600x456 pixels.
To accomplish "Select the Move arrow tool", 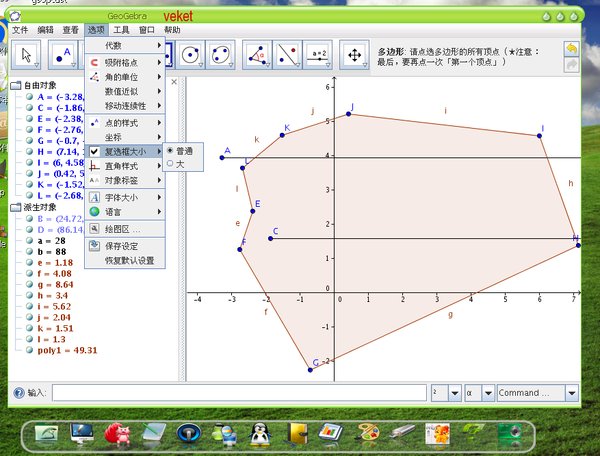I will click(x=25, y=53).
